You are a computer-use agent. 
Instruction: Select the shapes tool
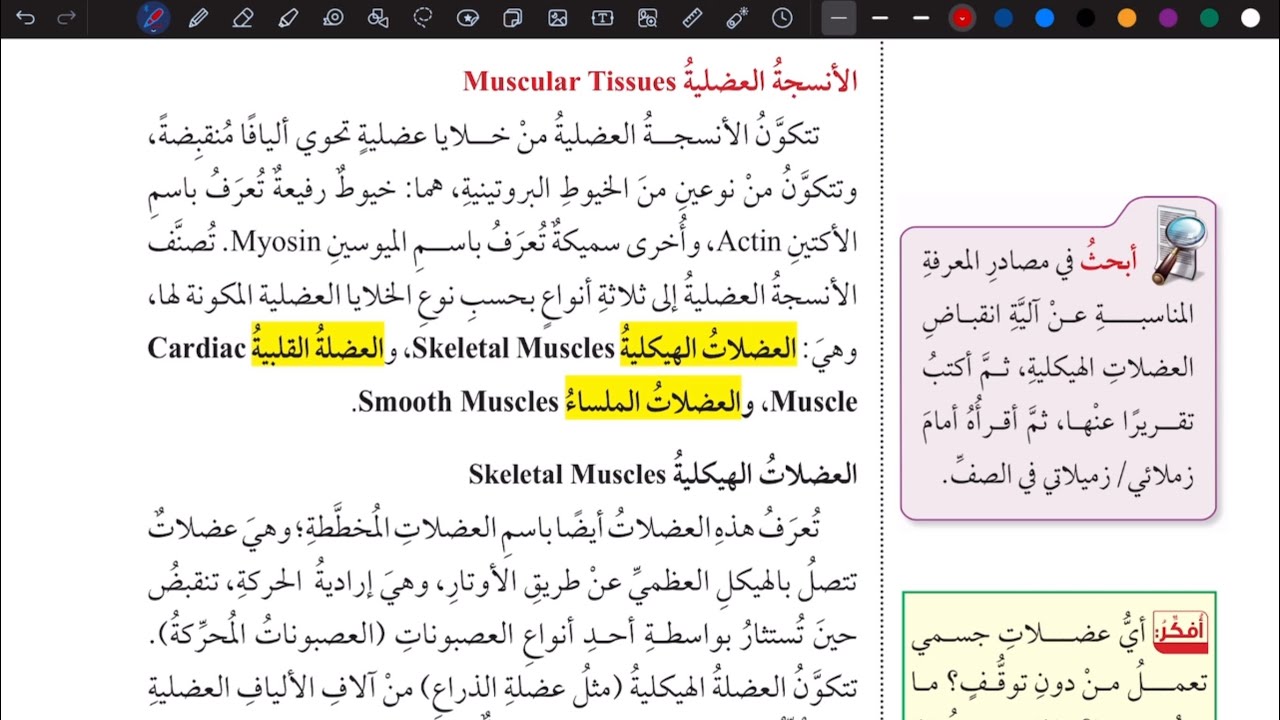tap(378, 18)
